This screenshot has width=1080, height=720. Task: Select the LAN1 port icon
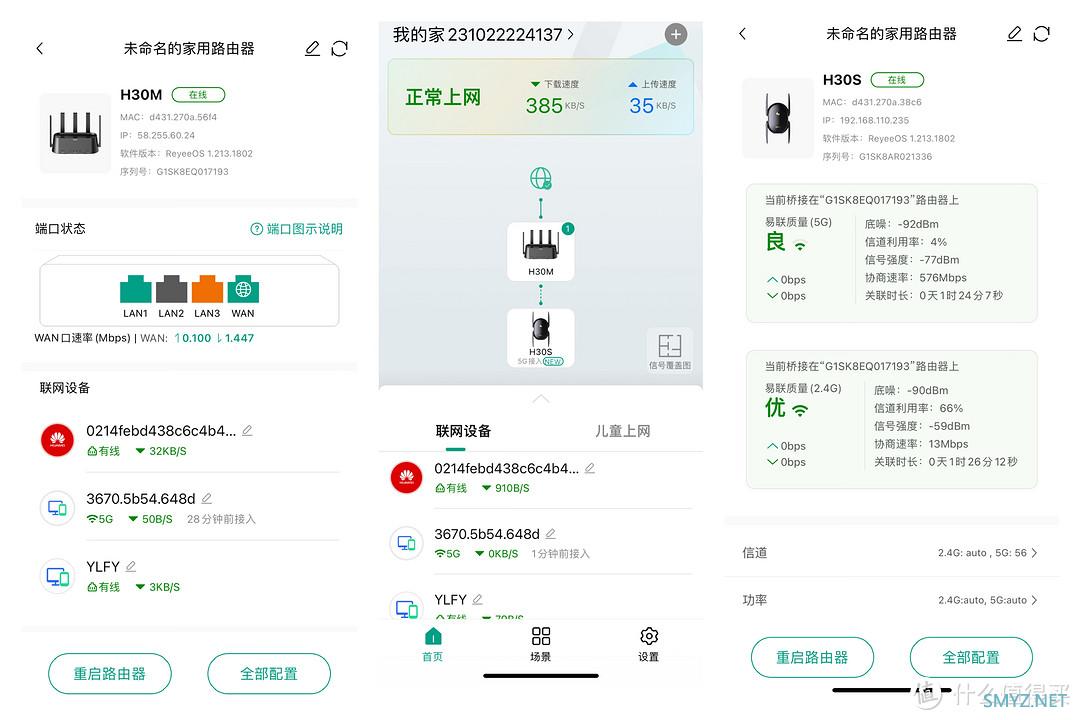pyautogui.click(x=136, y=289)
